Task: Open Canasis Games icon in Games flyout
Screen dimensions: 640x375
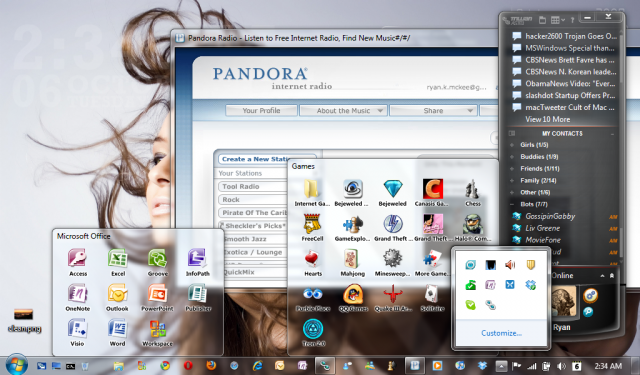Action: pos(432,193)
